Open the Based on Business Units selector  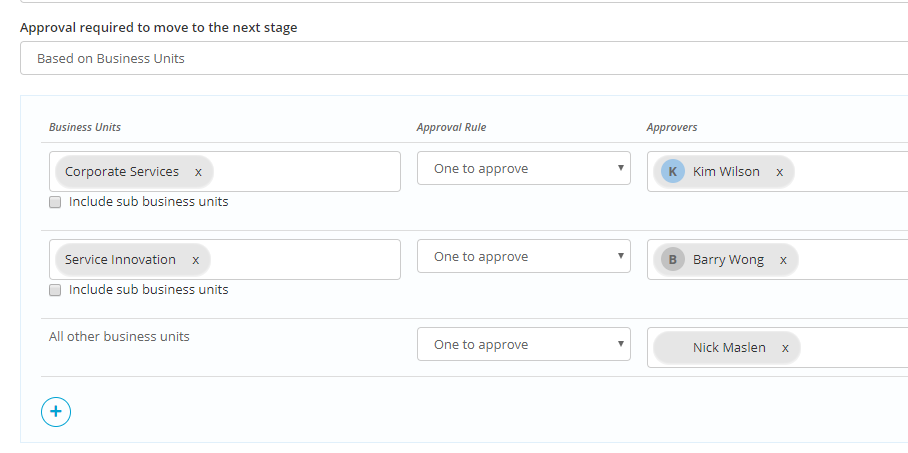pyautogui.click(x=464, y=58)
